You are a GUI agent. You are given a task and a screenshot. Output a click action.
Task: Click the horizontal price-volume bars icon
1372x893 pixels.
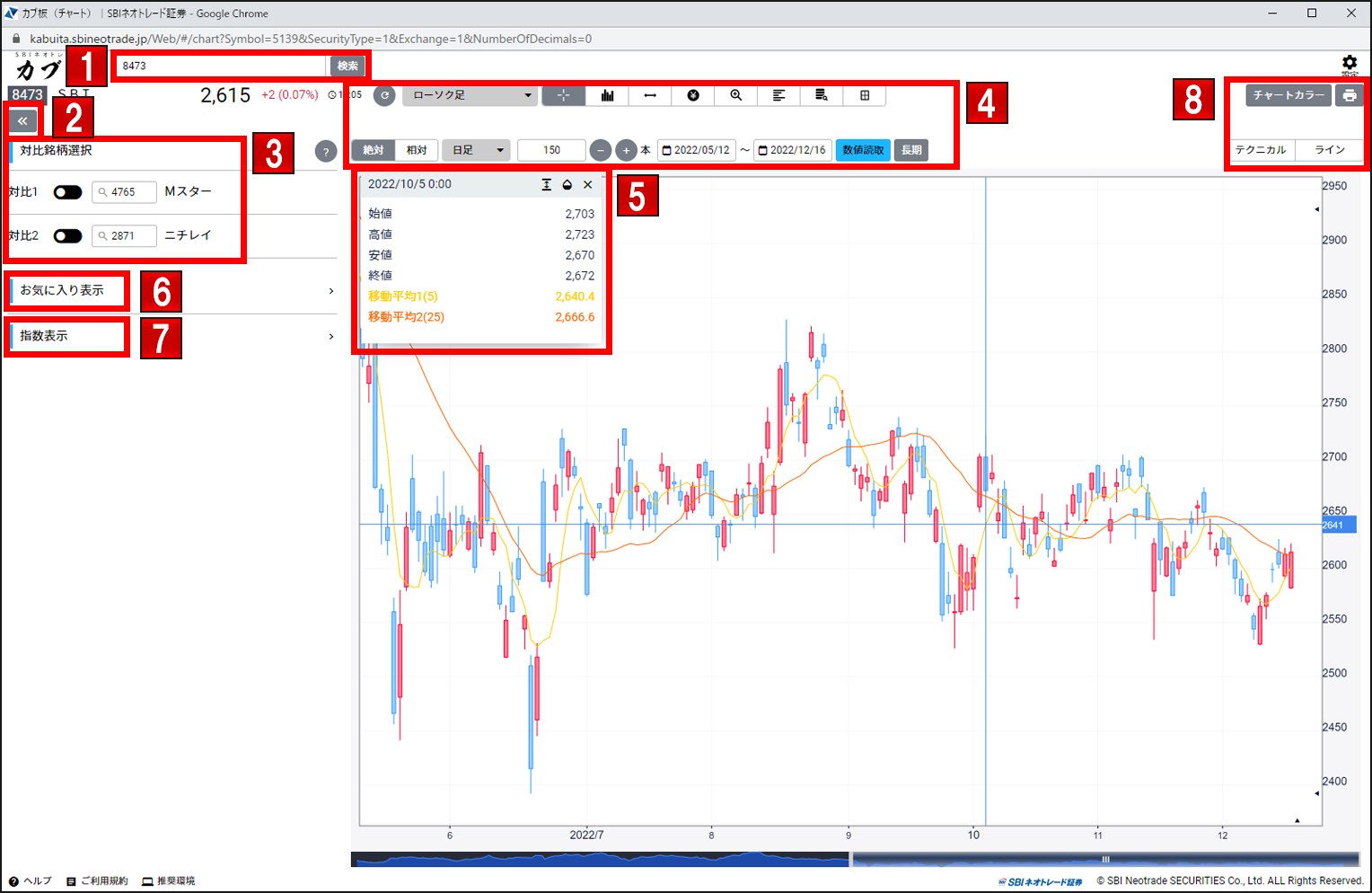coord(778,95)
